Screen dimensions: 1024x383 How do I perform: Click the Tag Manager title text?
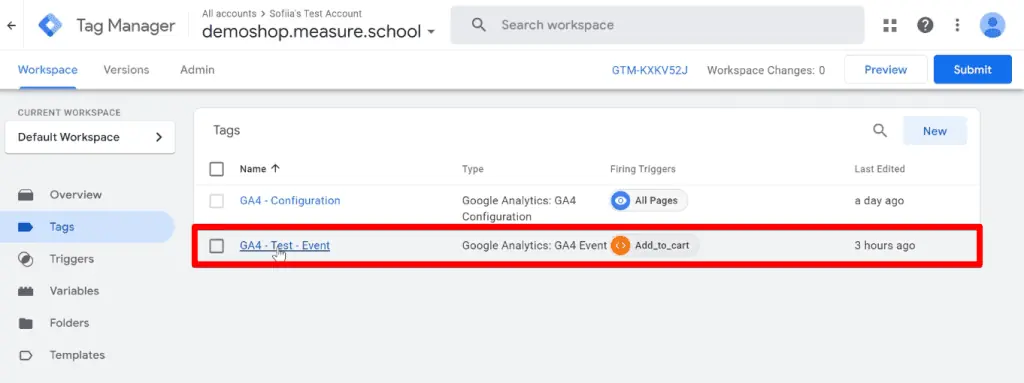(125, 25)
